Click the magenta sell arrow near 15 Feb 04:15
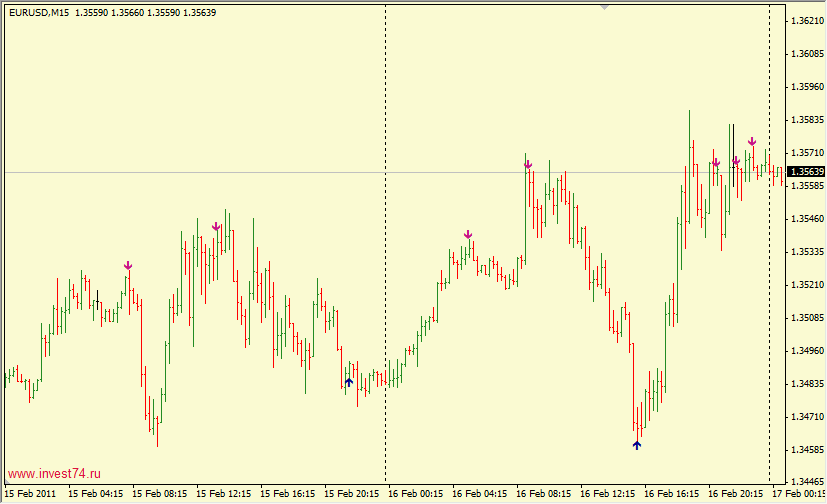The height and width of the screenshot is (504, 827). click(x=128, y=265)
